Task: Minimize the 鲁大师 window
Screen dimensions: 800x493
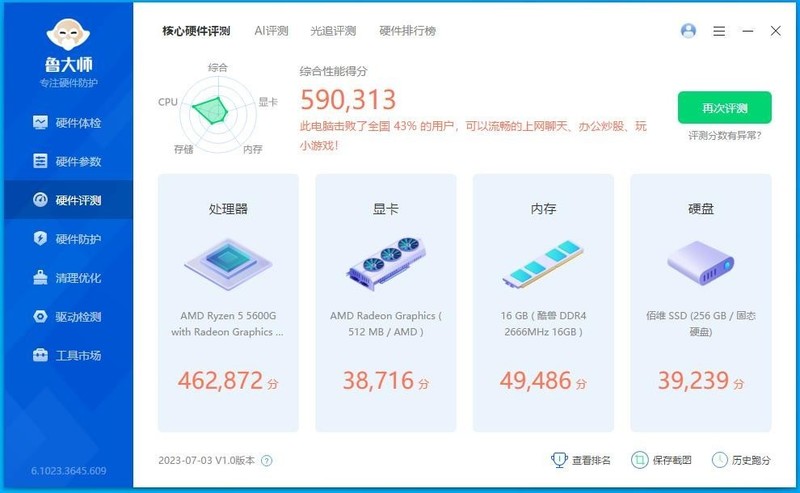Action: point(748,31)
